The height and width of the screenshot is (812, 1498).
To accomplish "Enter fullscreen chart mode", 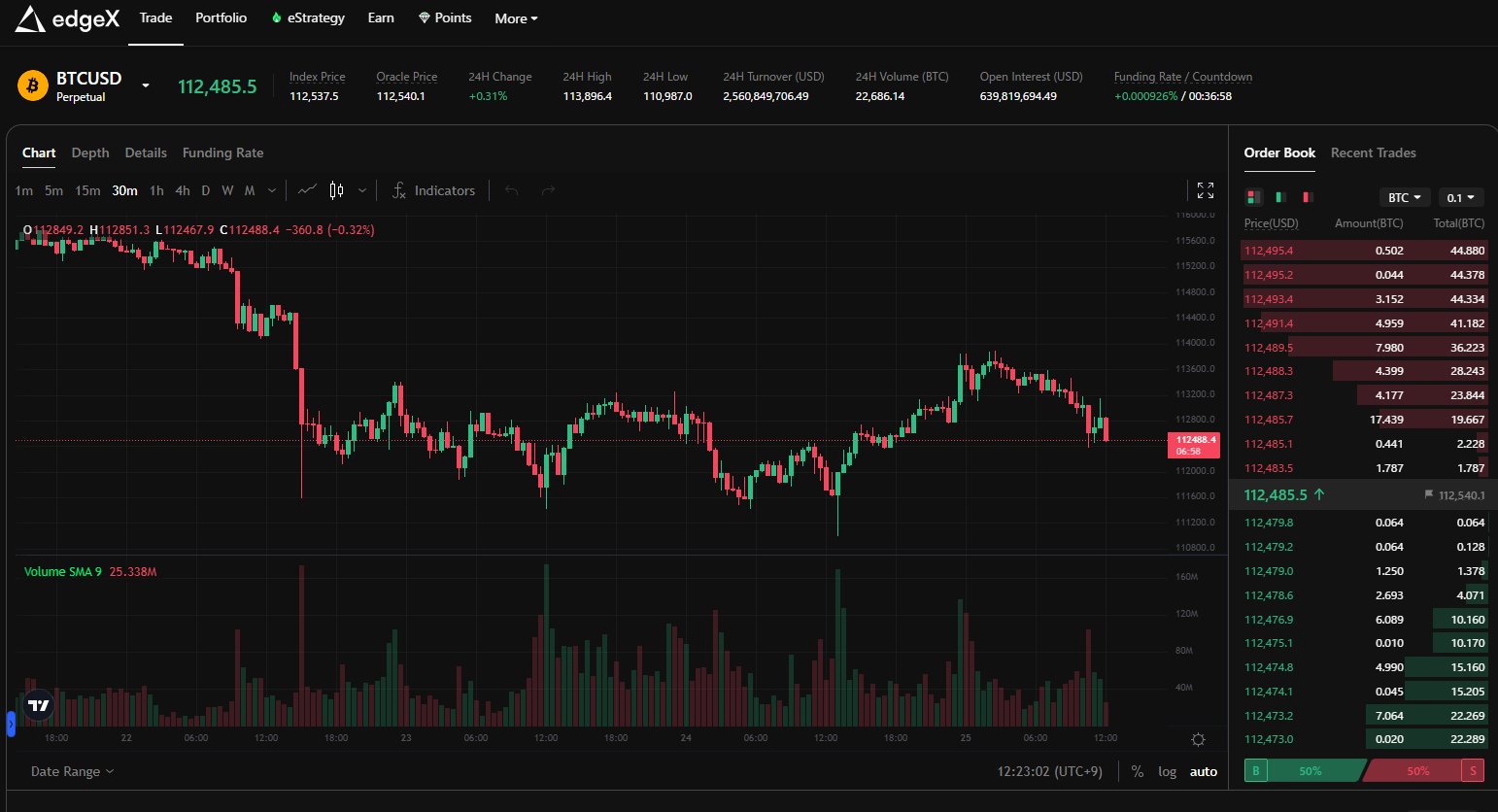I will [x=1205, y=190].
